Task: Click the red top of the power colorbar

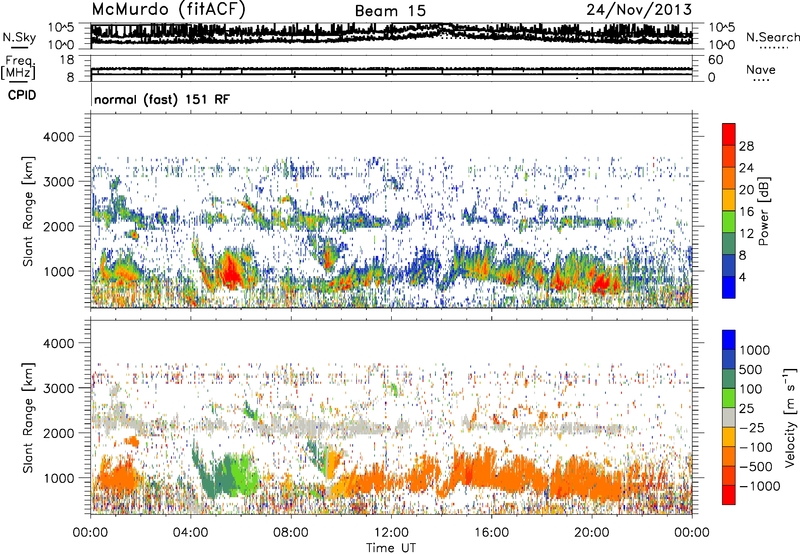Action: [729, 134]
